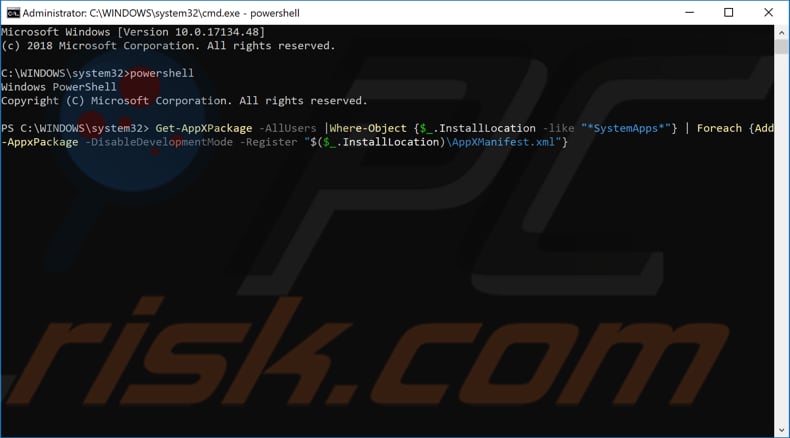Click the -AllUsers parameter
This screenshot has width=790, height=438.
coord(288,128)
